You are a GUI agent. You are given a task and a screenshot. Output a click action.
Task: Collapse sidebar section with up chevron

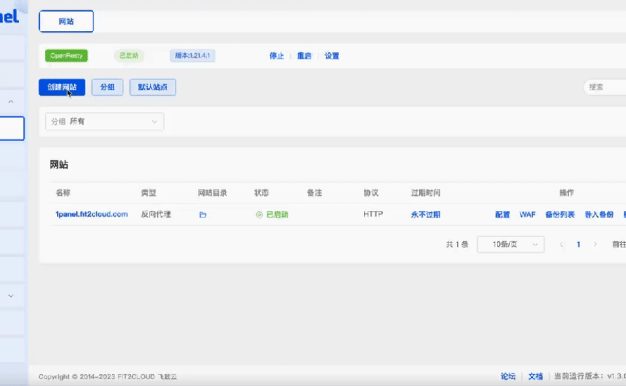11,102
